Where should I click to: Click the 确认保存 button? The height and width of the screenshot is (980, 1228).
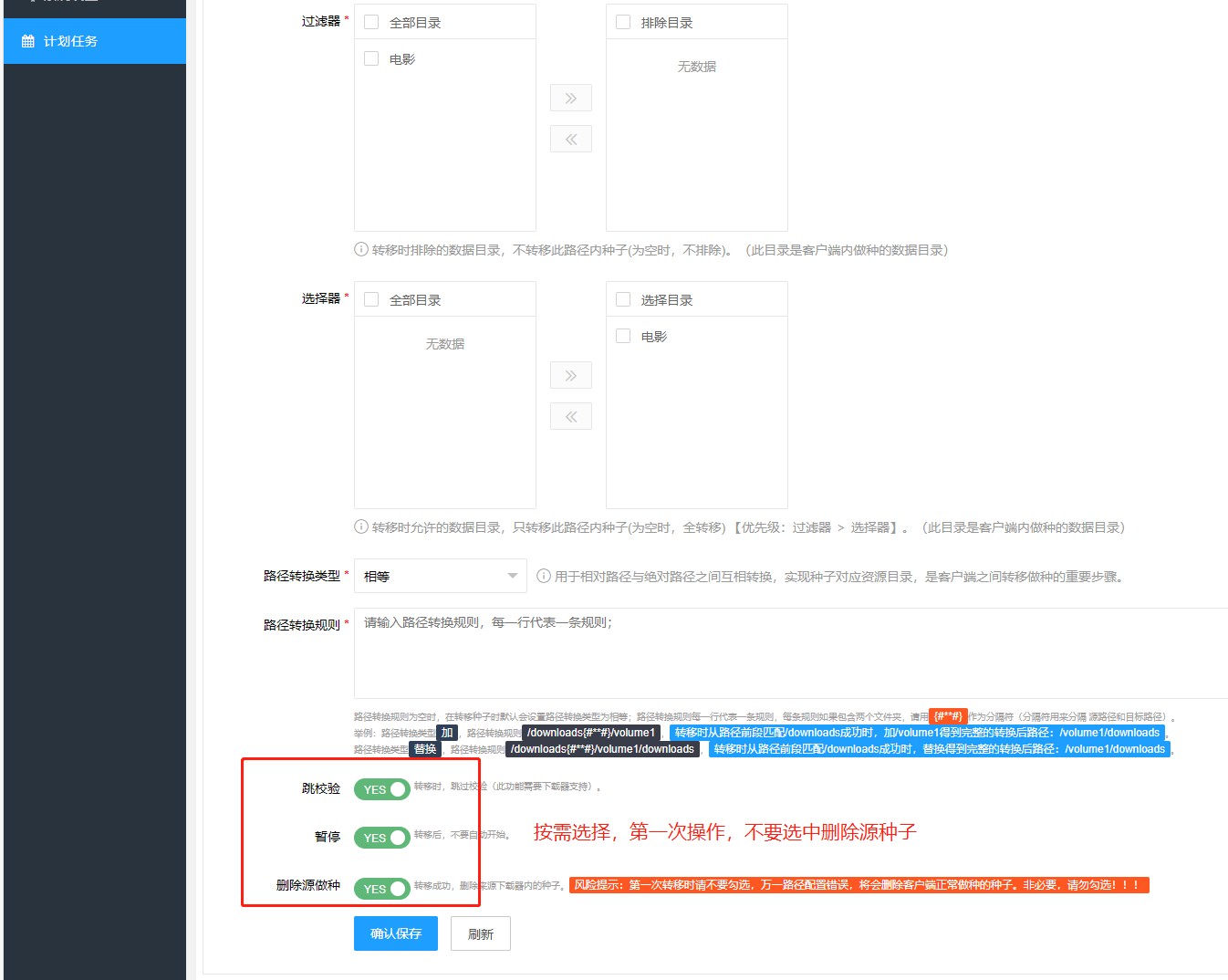click(395, 933)
